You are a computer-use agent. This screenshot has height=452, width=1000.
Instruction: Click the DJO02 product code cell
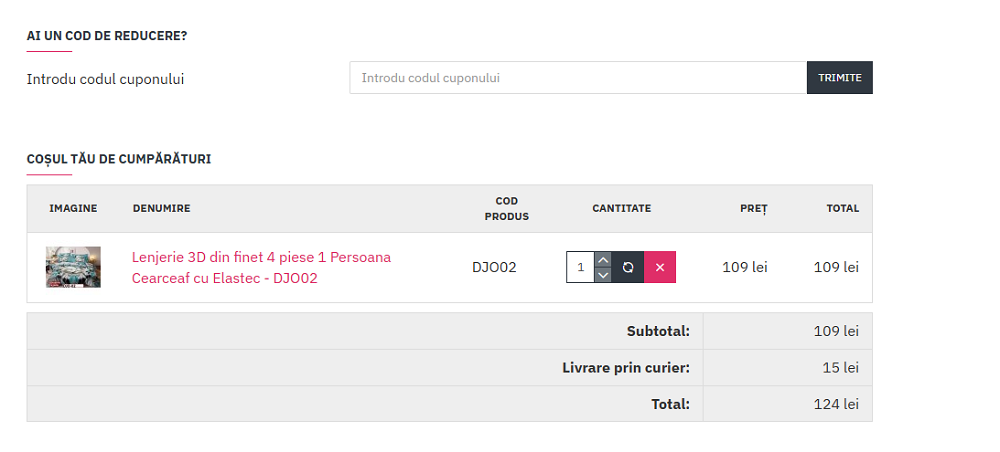click(494, 267)
